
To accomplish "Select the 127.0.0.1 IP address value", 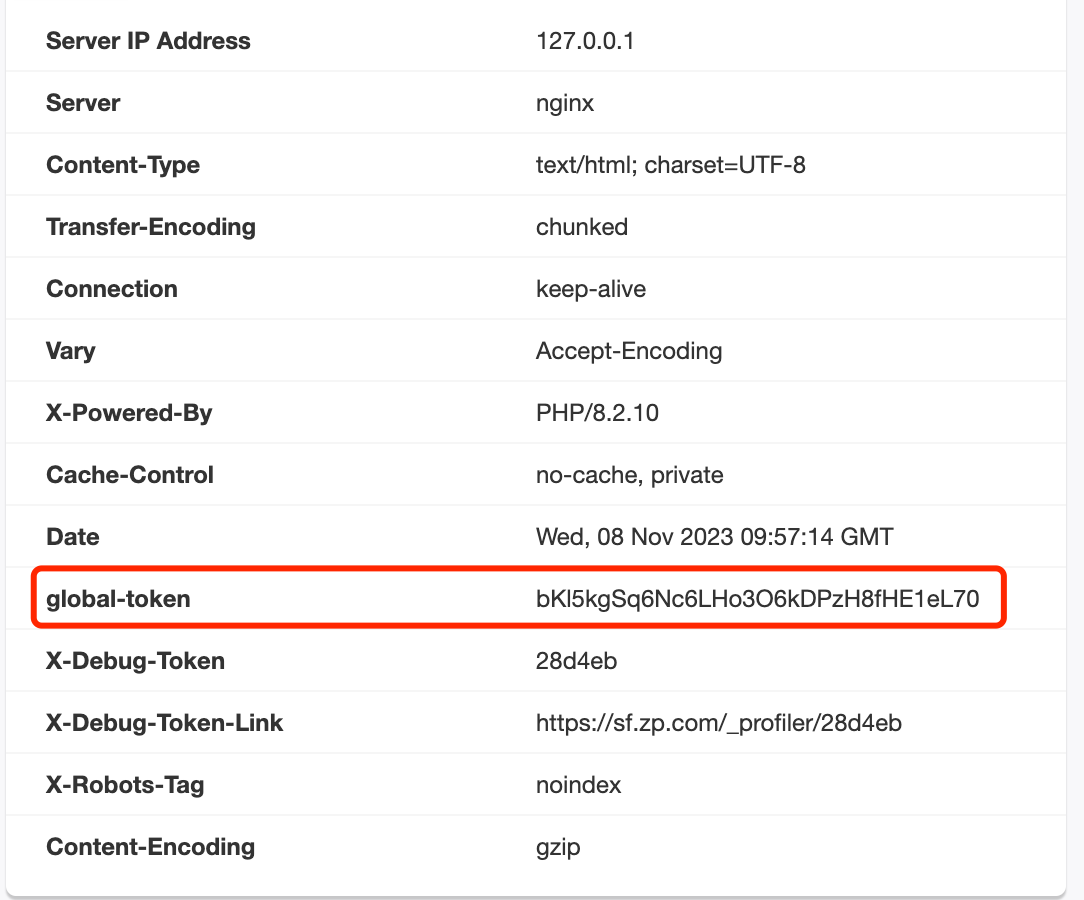I will coord(585,41).
